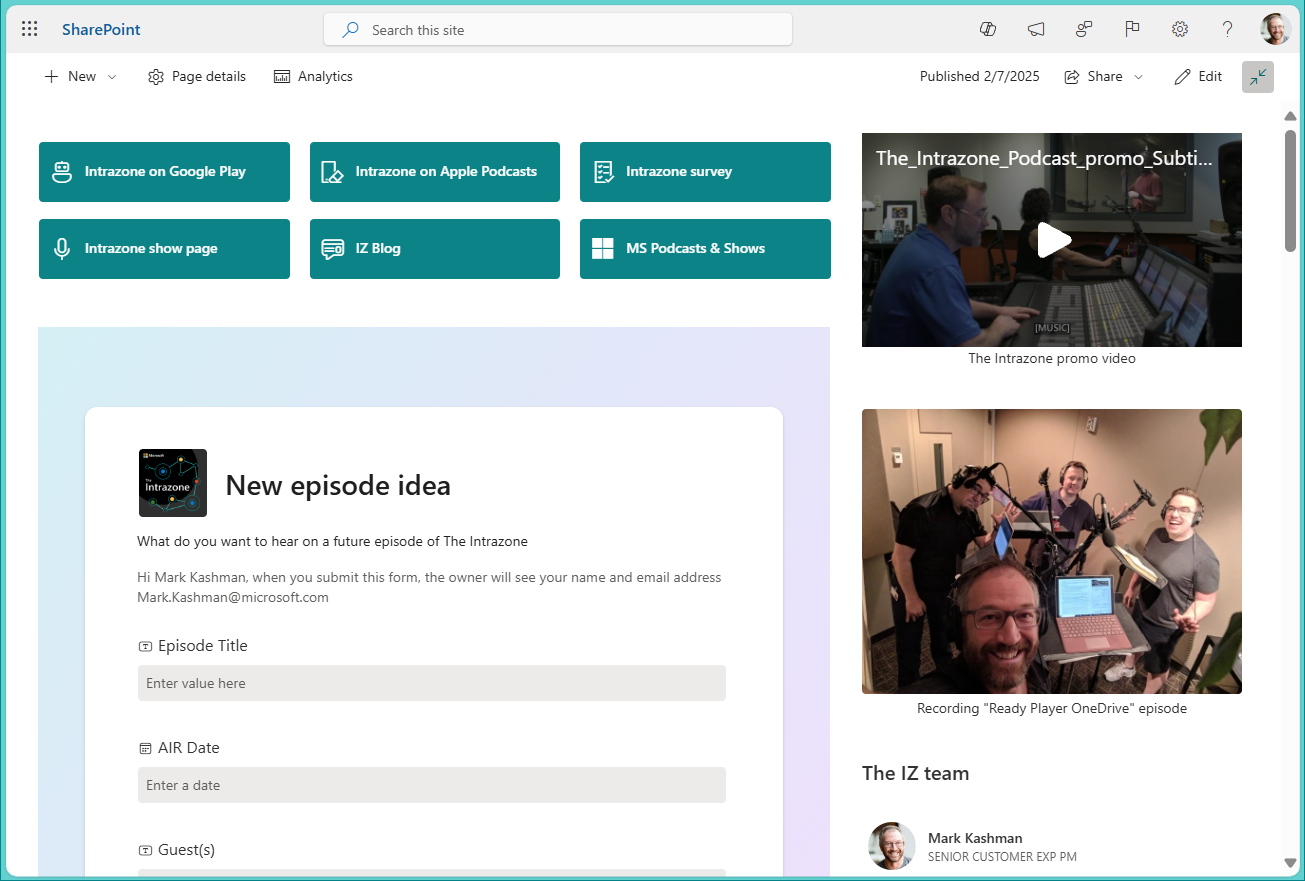This screenshot has height=881, width=1305.
Task: Click the megaphone announcements icon
Action: coord(1036,29)
